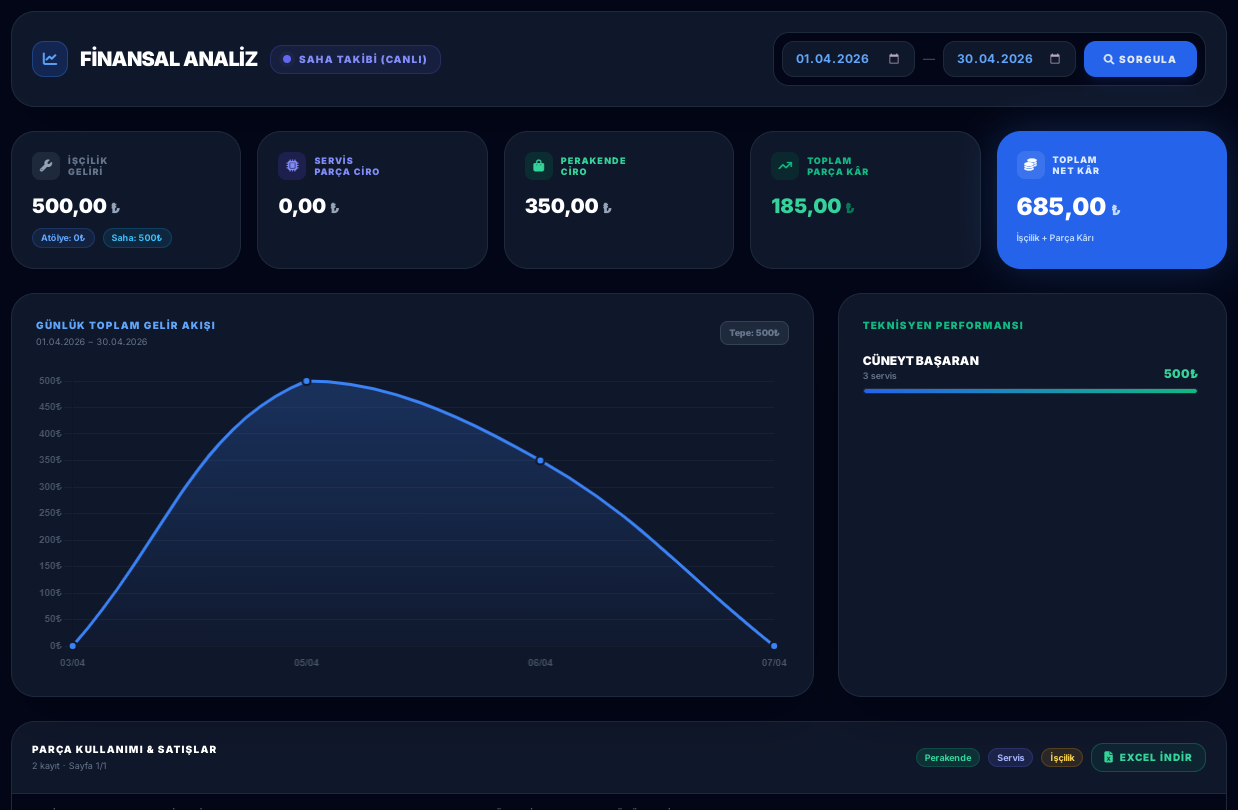The image size is (1238, 810).
Task: Switch to the Perakende filter tab
Action: click(947, 757)
